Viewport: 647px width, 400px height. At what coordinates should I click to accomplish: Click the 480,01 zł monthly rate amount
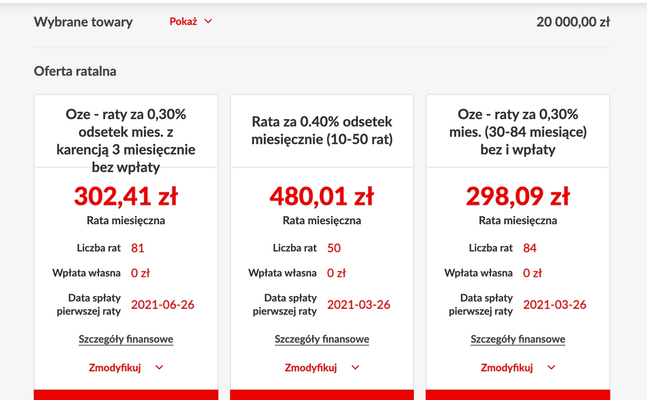[x=322, y=196]
